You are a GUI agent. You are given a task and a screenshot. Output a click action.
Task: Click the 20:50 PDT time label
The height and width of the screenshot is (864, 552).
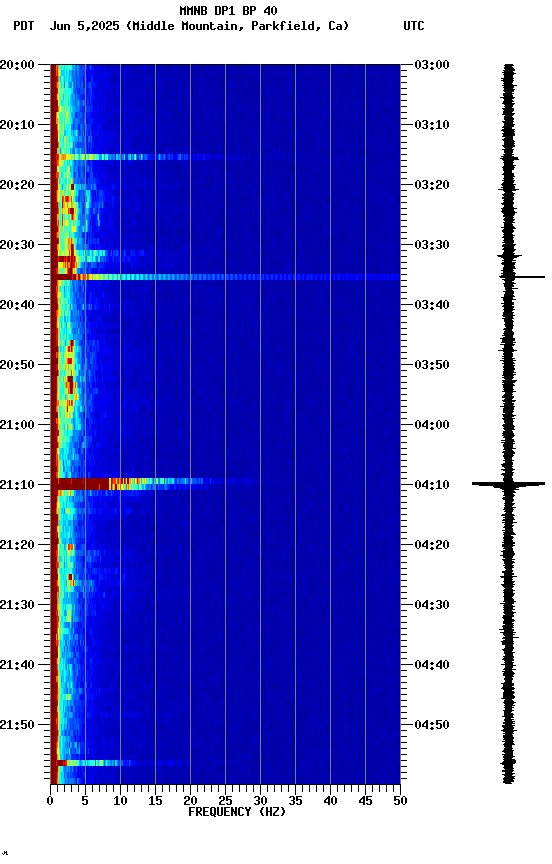(x=17, y=365)
